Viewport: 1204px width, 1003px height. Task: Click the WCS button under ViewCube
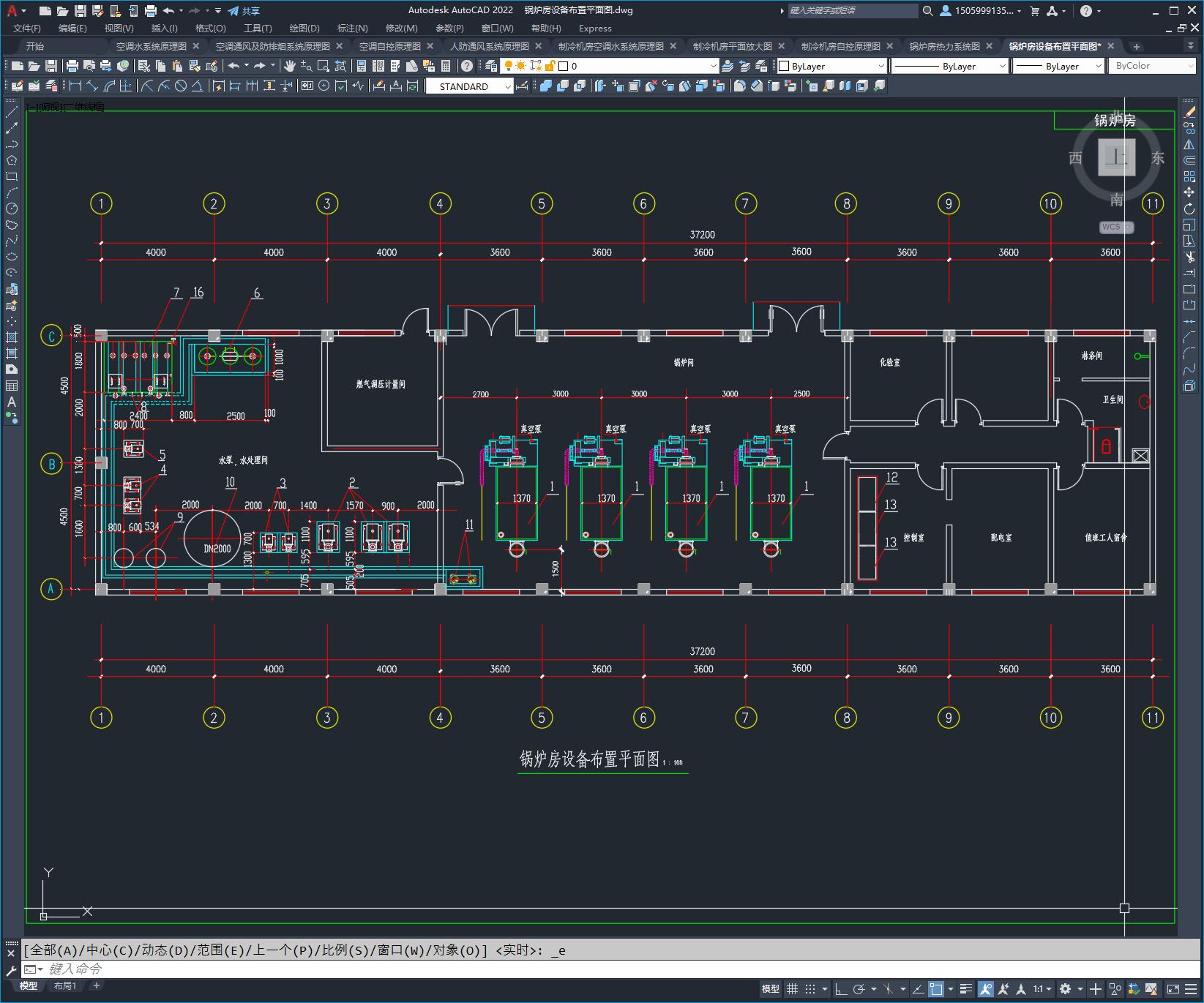coord(1115,227)
